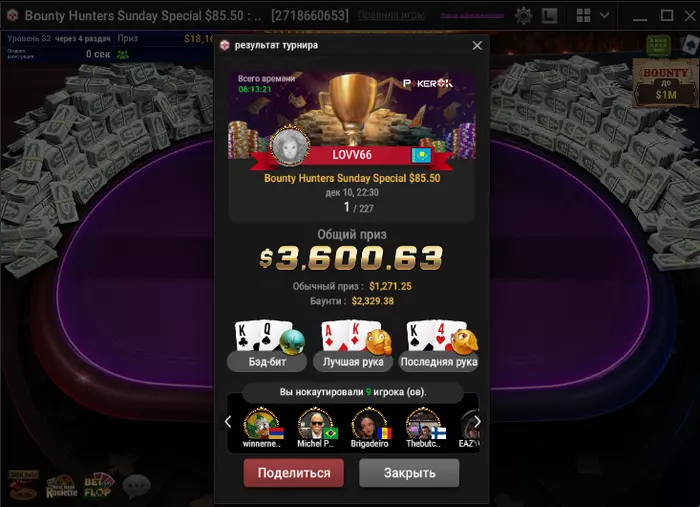
Task: Click Поделиться button
Action: (294, 473)
